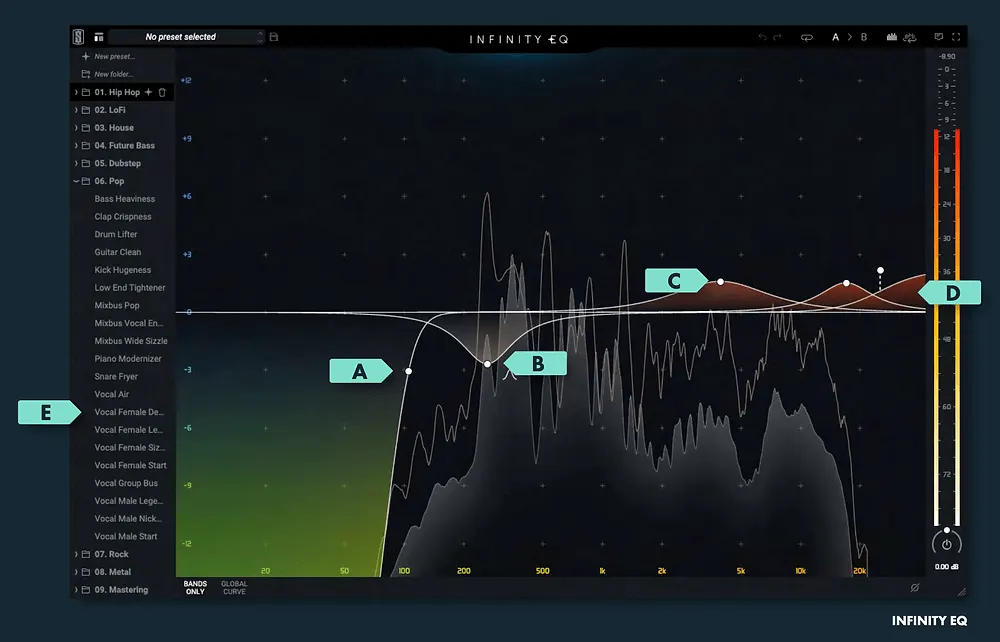Image resolution: width=1000 pixels, height=642 pixels.
Task: Toggle the preset browser panel icon
Action: (99, 37)
